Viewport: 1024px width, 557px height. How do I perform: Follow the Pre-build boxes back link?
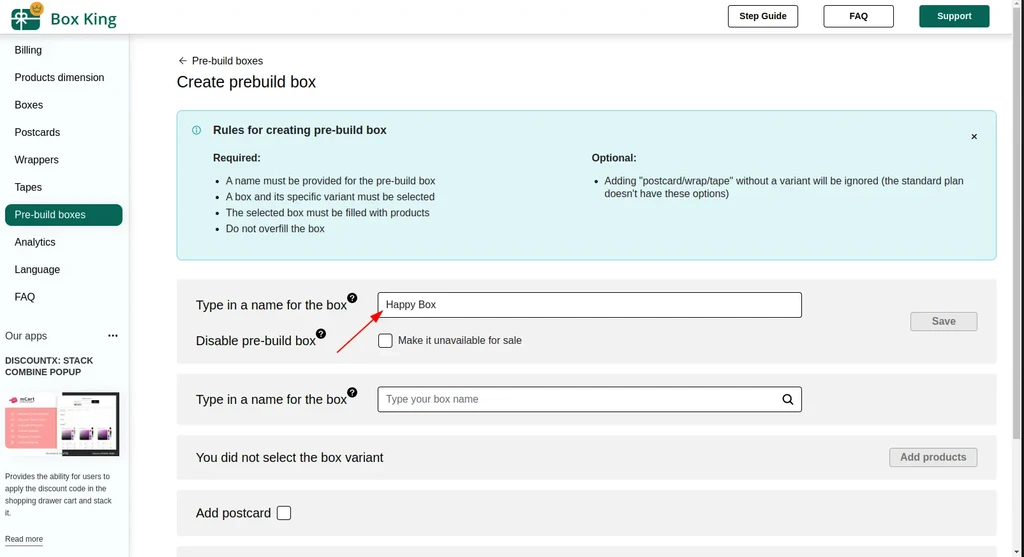(227, 61)
